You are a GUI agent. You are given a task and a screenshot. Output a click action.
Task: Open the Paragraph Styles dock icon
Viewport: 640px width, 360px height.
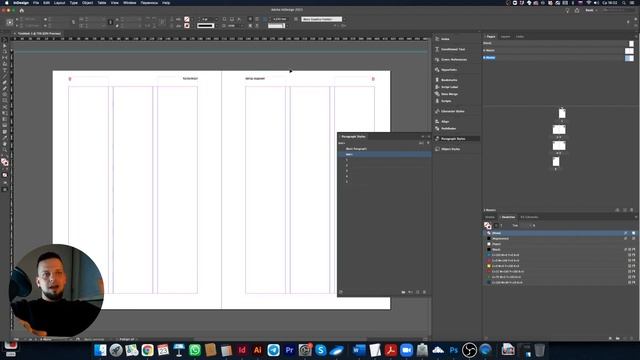[437, 139]
